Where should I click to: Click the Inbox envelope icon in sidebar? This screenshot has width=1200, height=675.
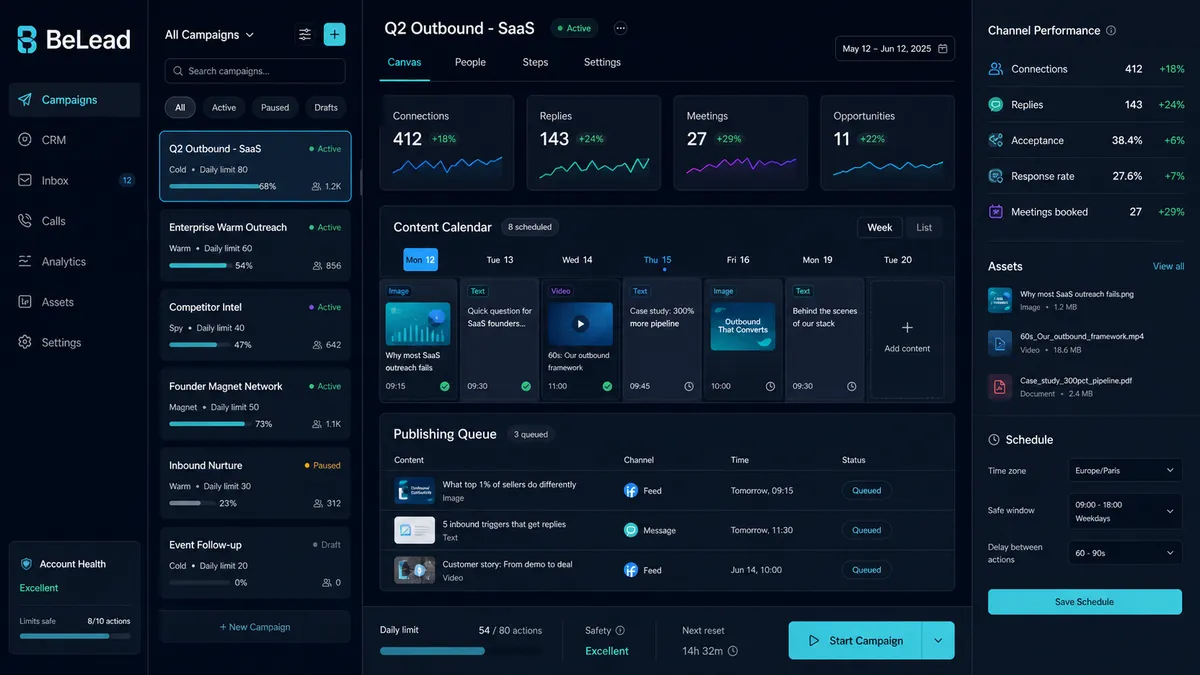25,181
